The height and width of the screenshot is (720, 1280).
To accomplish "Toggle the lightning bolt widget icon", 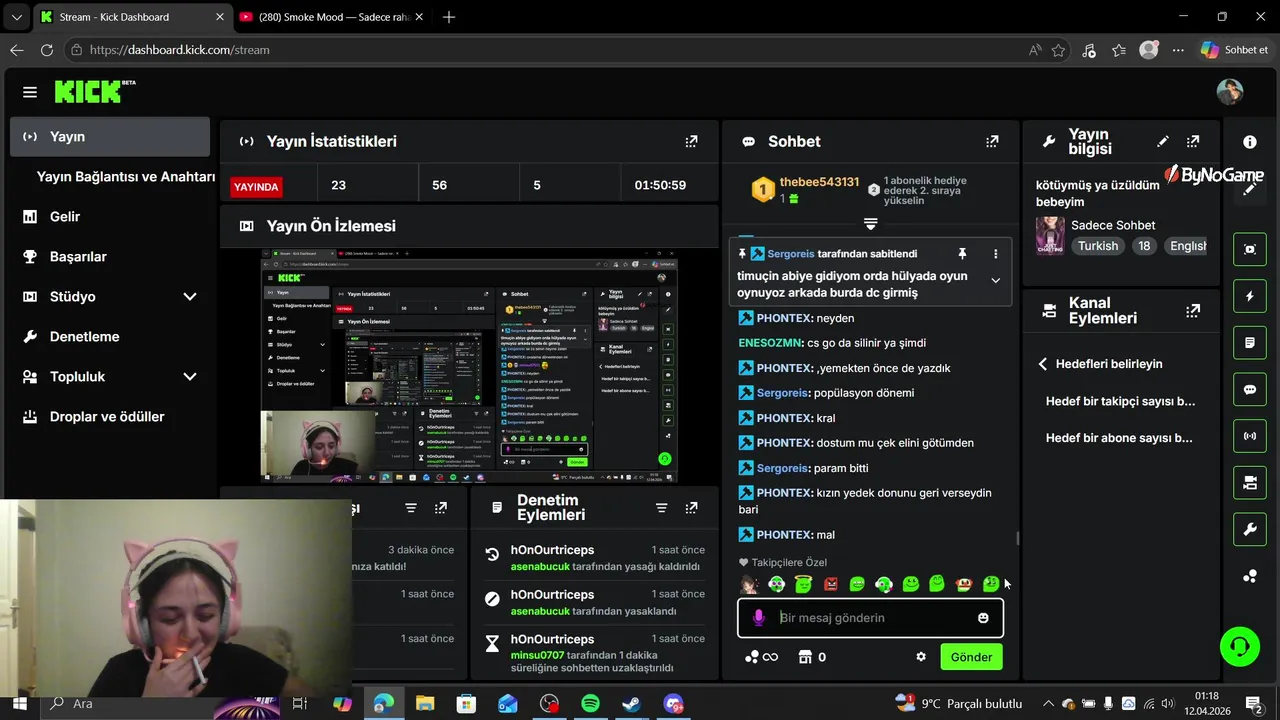I will pos(1250,296).
